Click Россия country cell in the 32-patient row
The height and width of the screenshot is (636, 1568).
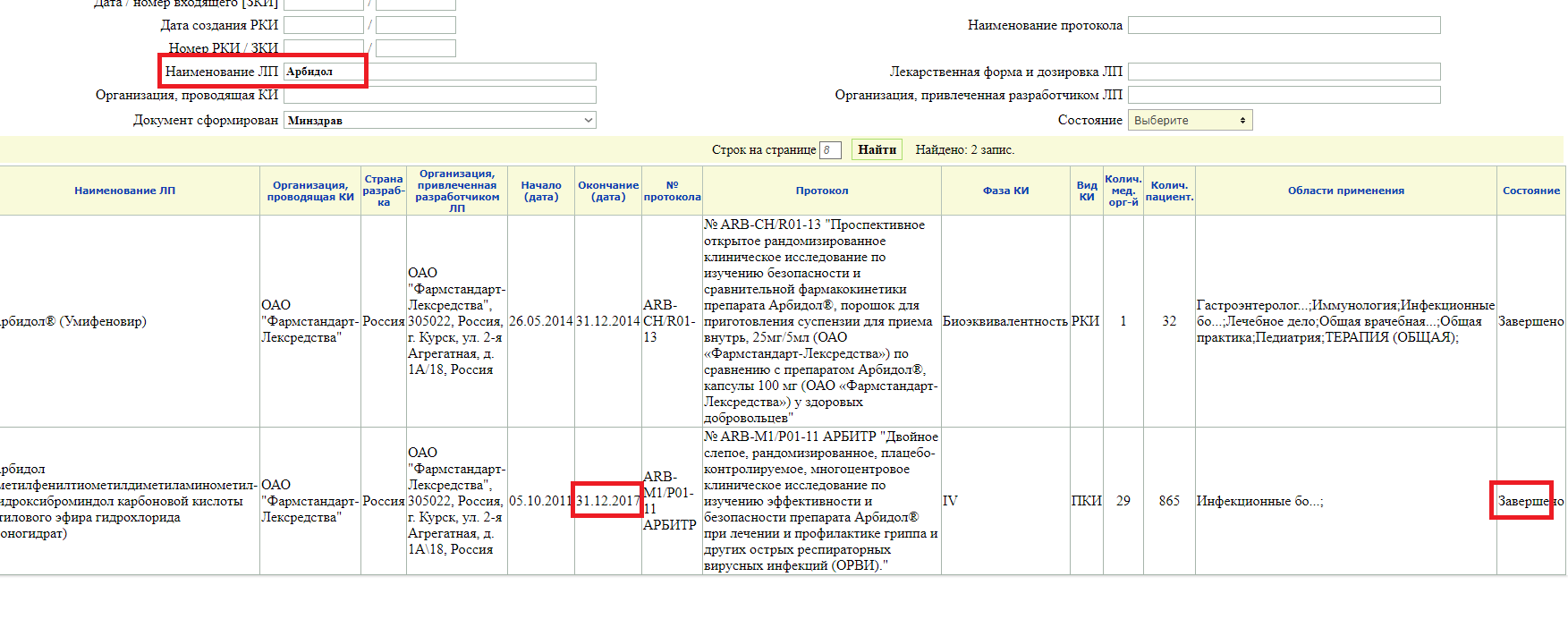[x=384, y=321]
